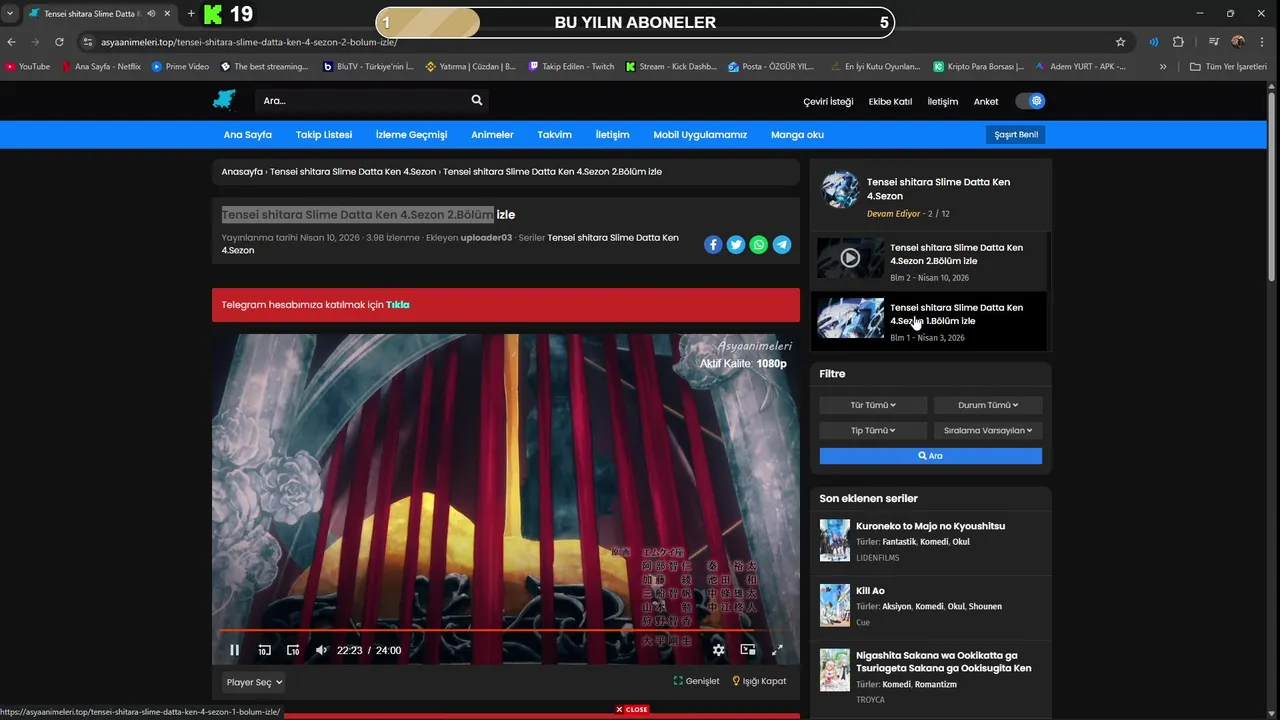Seek on the red video progress bar
This screenshot has width=1280, height=720.
click(505, 631)
